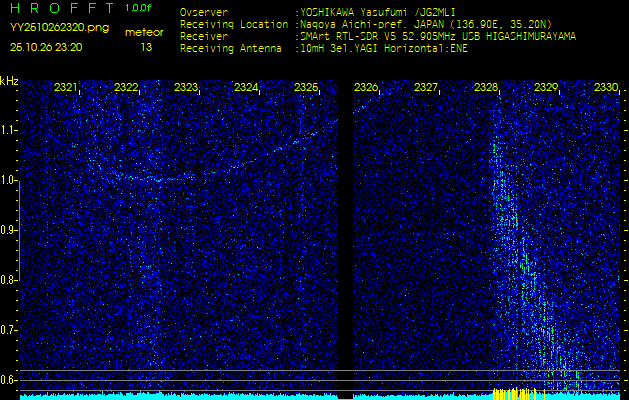Click the 2324 time marker
The image size is (629, 400).
coord(246,87)
